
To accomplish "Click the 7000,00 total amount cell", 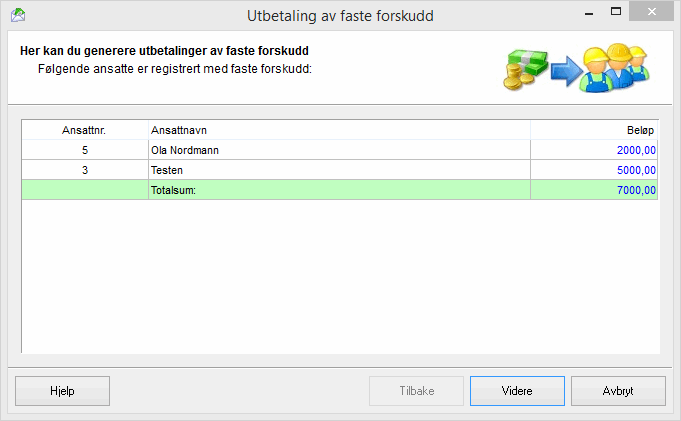I will click(x=594, y=190).
